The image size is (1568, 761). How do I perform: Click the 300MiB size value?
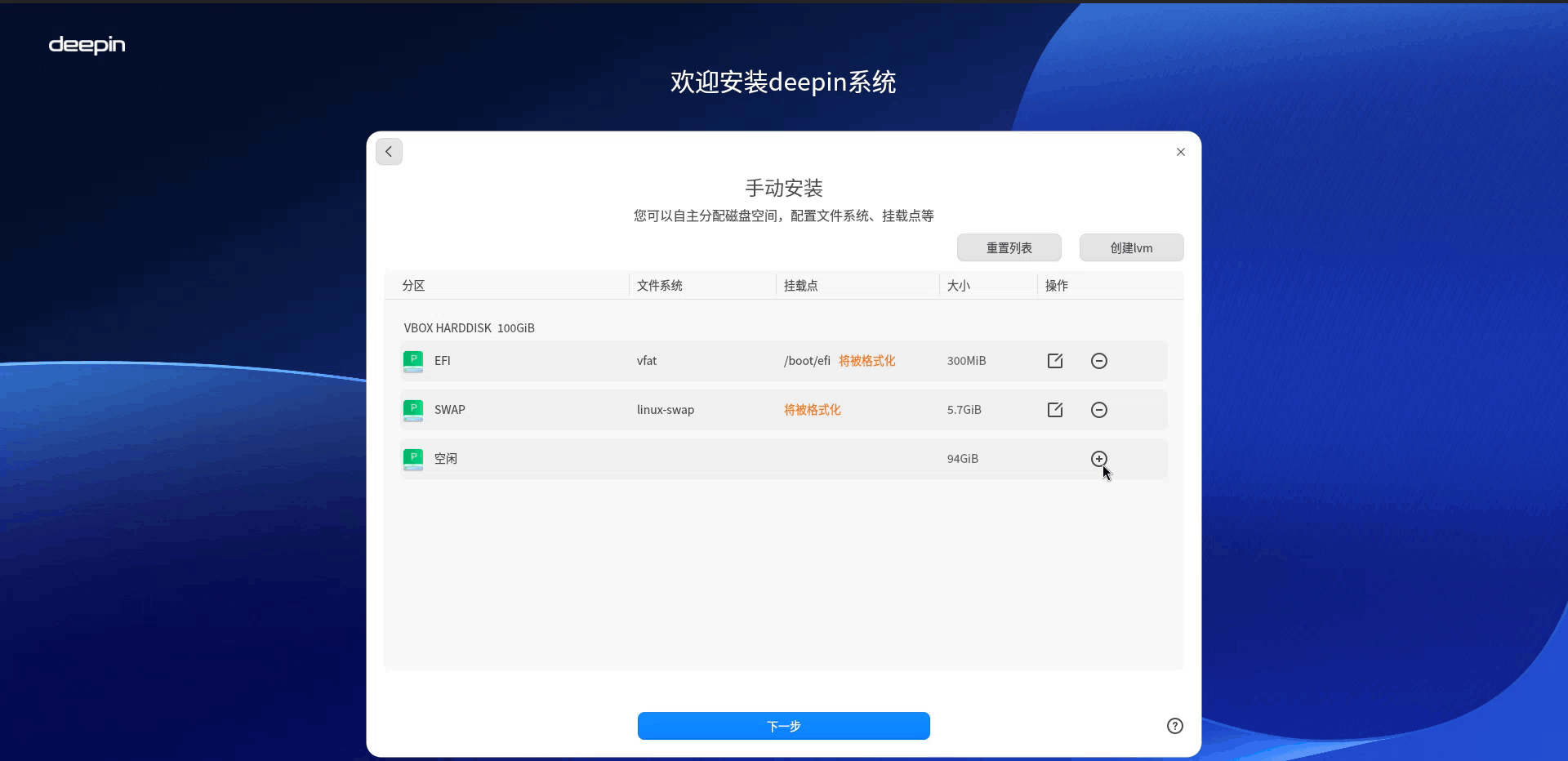click(x=967, y=361)
